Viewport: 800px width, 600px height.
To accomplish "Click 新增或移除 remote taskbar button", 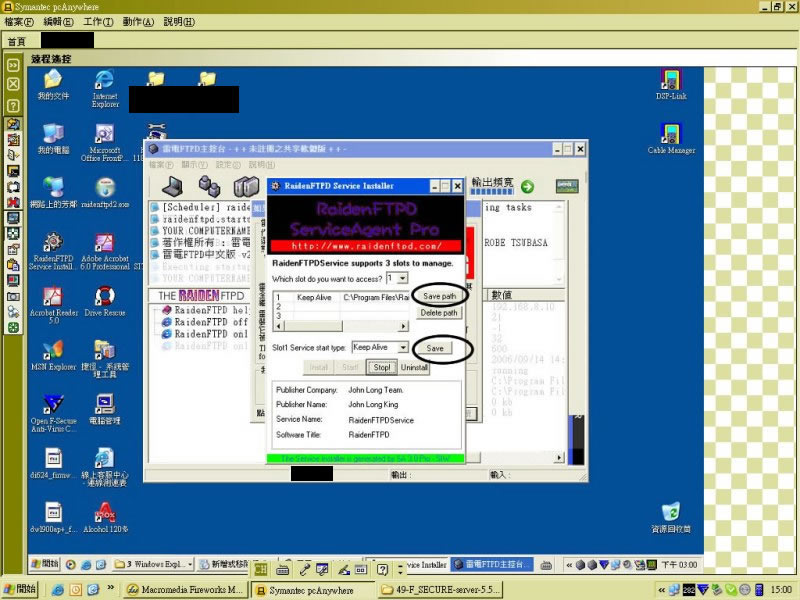I will click(x=223, y=564).
